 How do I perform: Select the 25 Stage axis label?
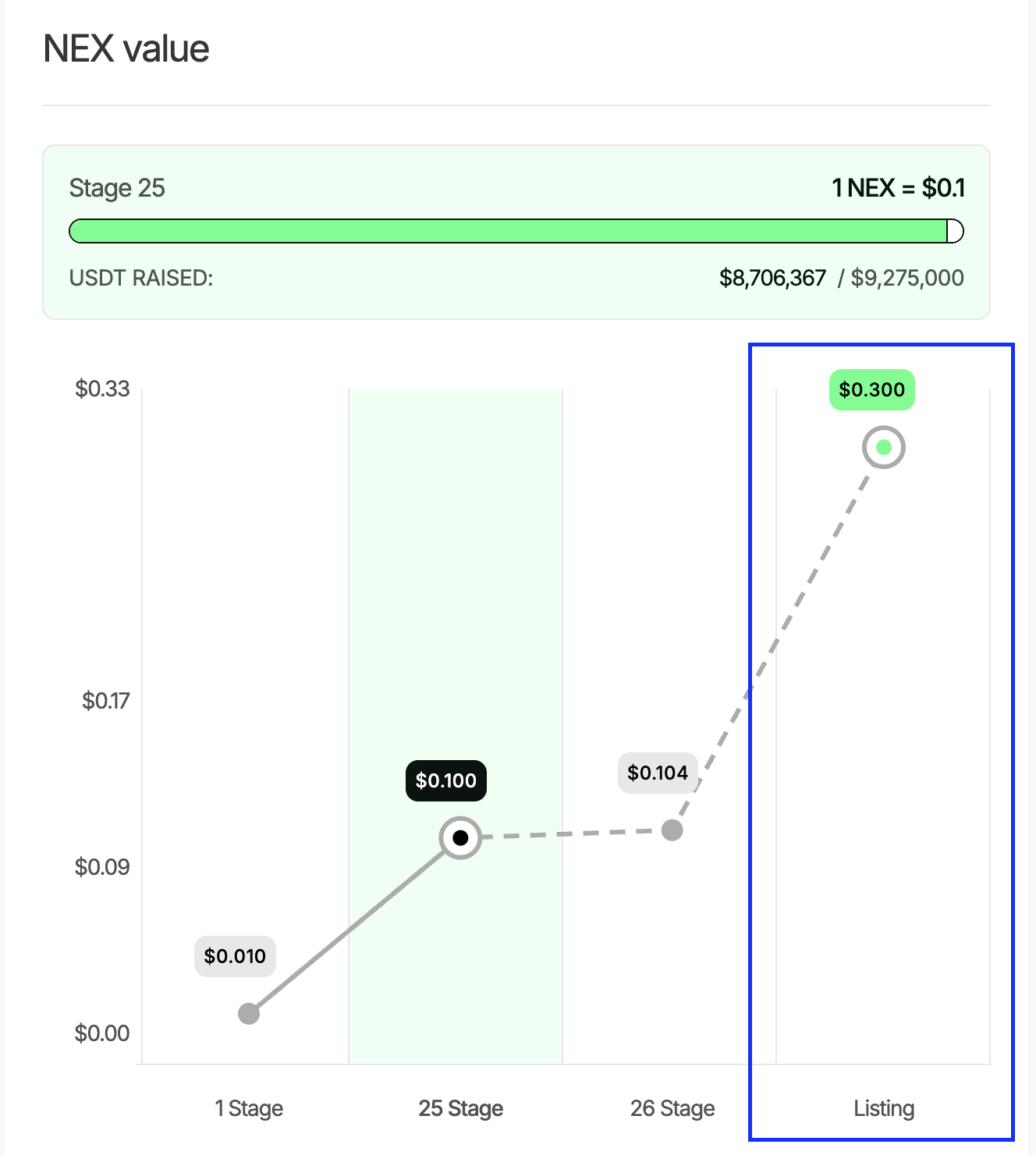[460, 1108]
